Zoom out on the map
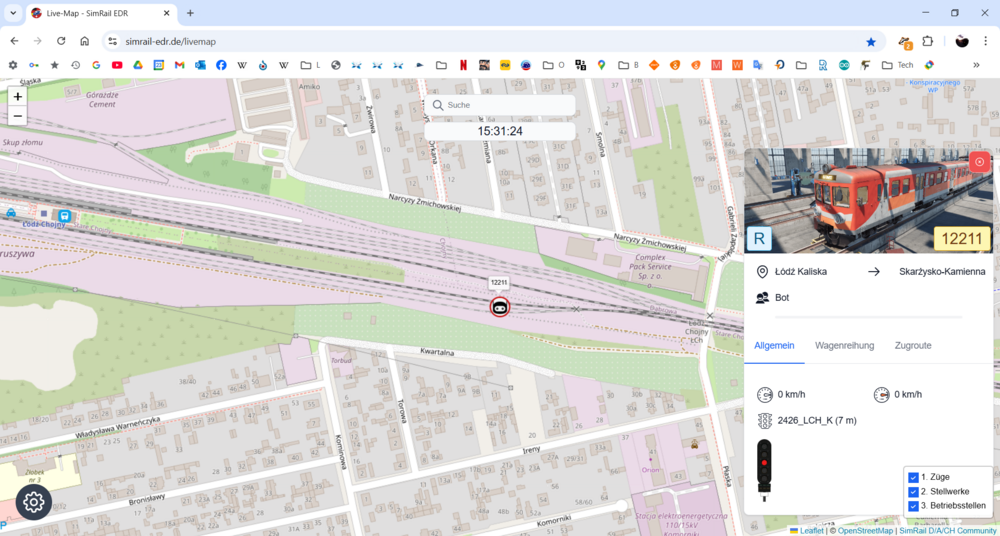 pyautogui.click(x=17, y=116)
